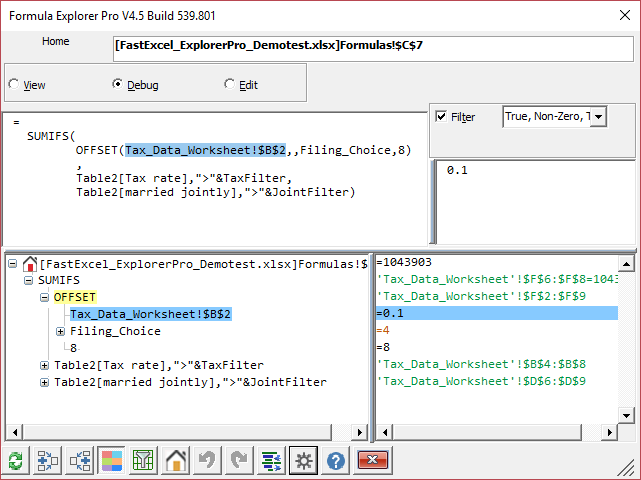Click the 'Tax_Data_Worksheet'!$F$6:$F$8 result row
Viewport: 641px width, 480px height.
coord(497,279)
